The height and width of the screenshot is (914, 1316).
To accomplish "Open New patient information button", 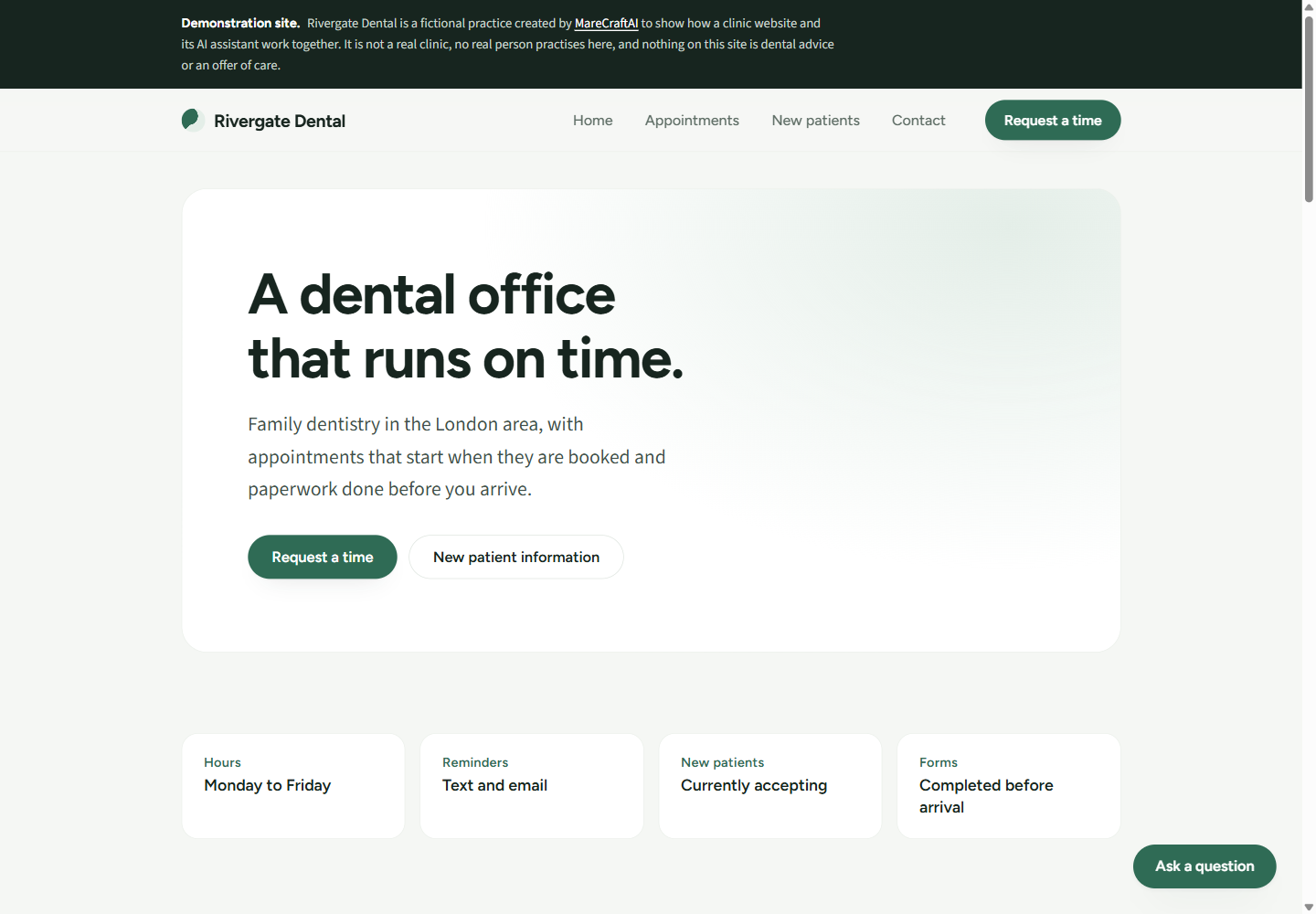I will 516,557.
